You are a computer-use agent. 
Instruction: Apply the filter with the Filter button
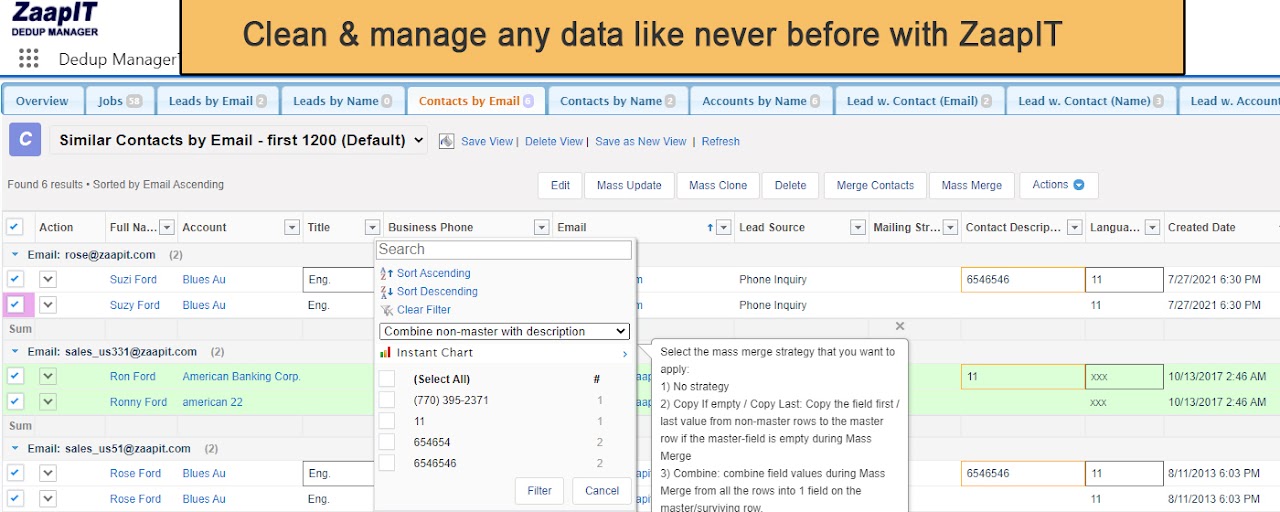(x=540, y=491)
